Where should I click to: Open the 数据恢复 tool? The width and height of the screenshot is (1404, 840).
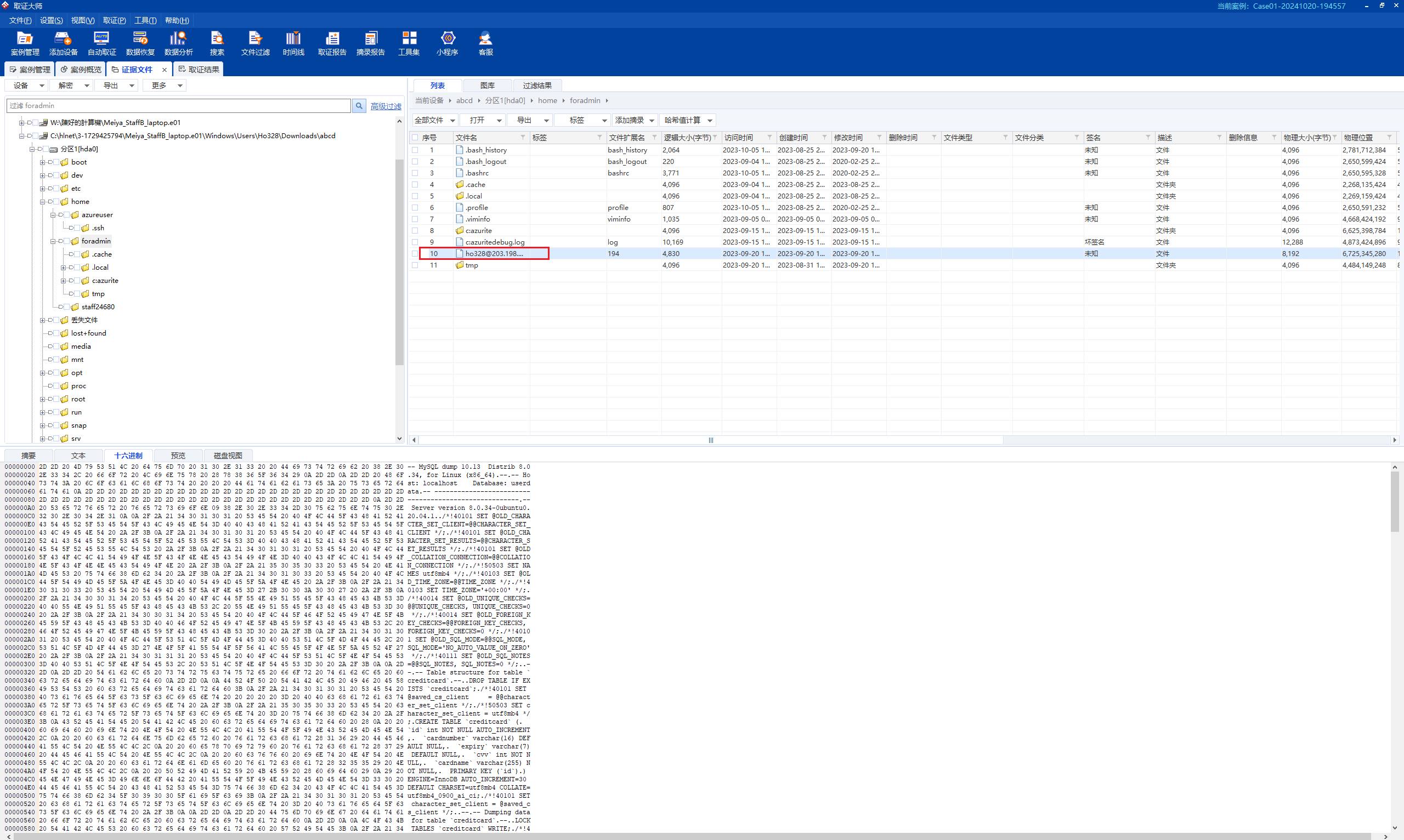click(140, 43)
